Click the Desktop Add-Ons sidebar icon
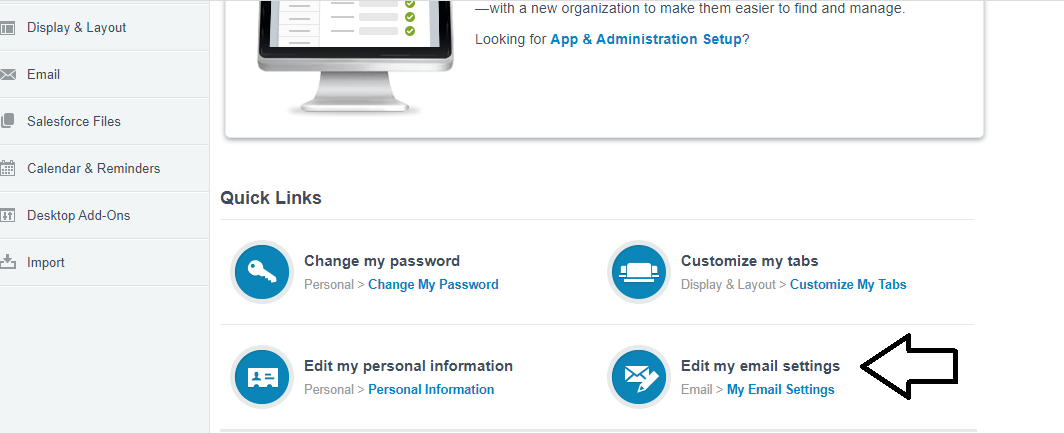This screenshot has height=433, width=1064. click(x=8, y=216)
